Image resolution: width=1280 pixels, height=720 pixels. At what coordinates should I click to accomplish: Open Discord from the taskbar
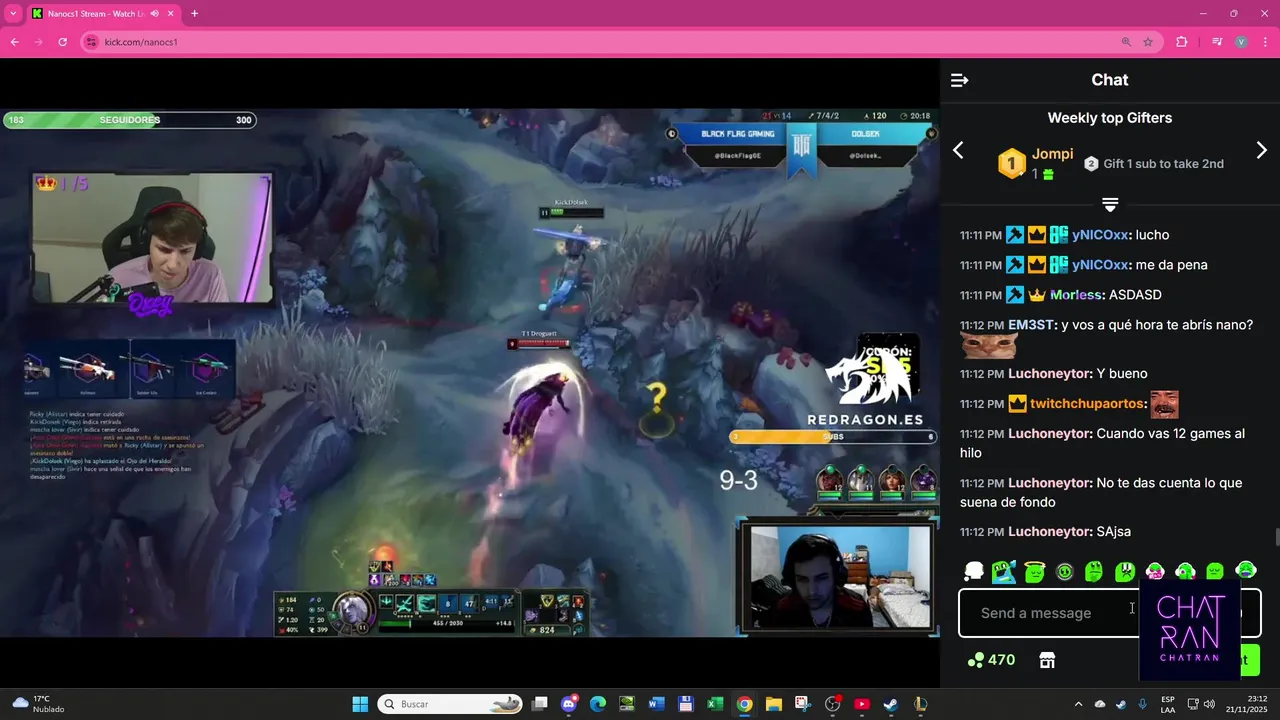point(569,704)
